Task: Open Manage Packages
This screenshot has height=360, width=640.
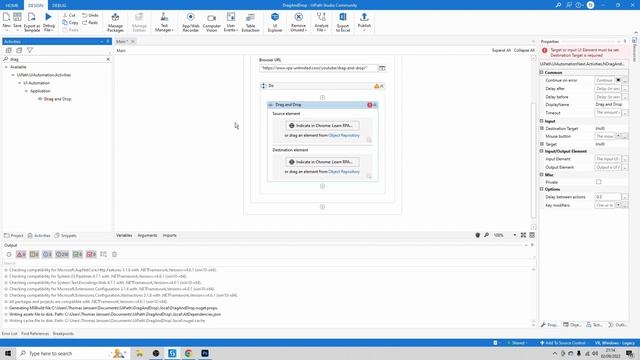Action: [x=115, y=22]
